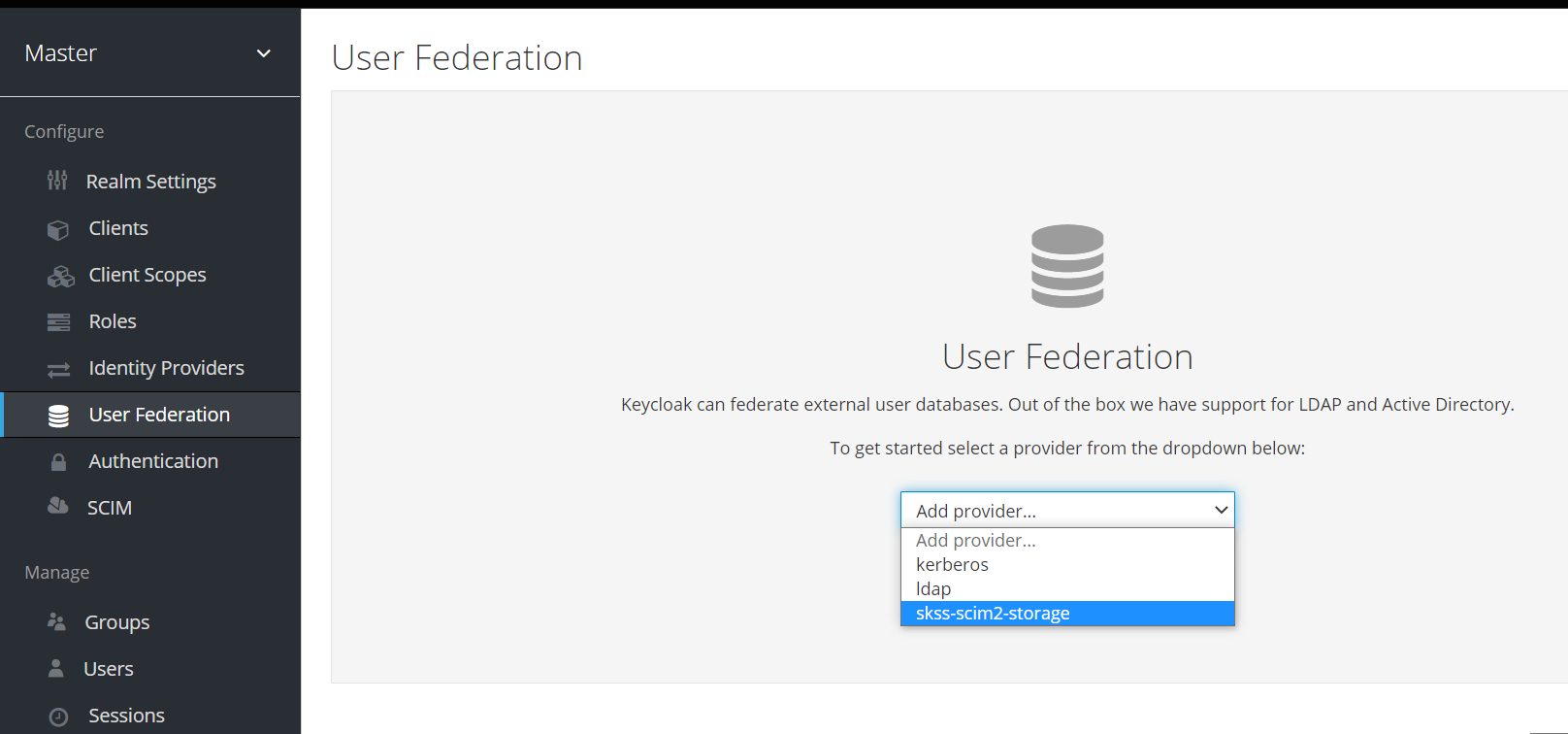This screenshot has height=734, width=1568.
Task: Click the Authentication lock icon
Action: tap(58, 462)
